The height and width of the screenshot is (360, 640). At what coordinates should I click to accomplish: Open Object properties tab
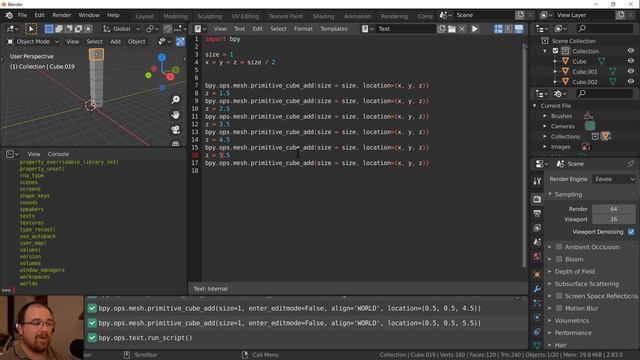pos(537,274)
